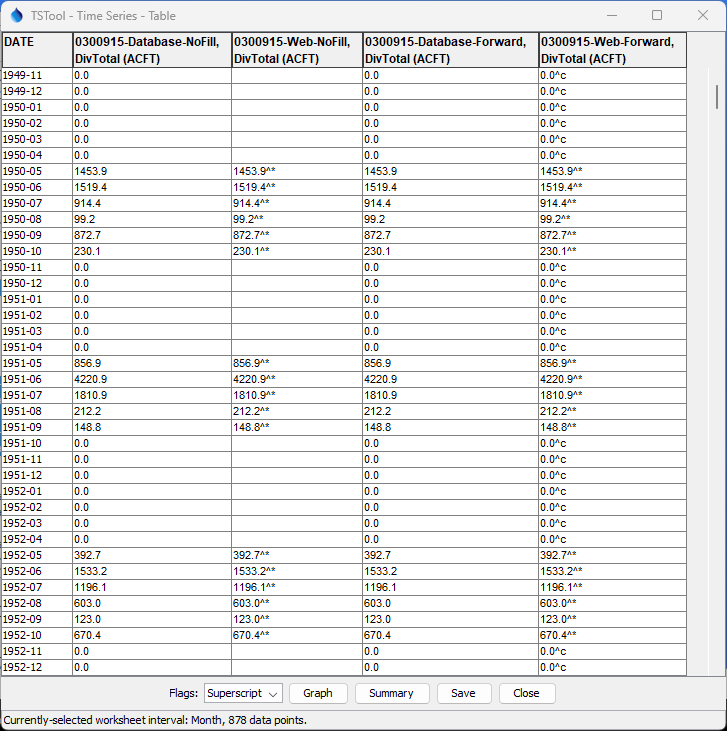Click the vertical scrollbar thumb
727x731 pixels.
(x=717, y=97)
